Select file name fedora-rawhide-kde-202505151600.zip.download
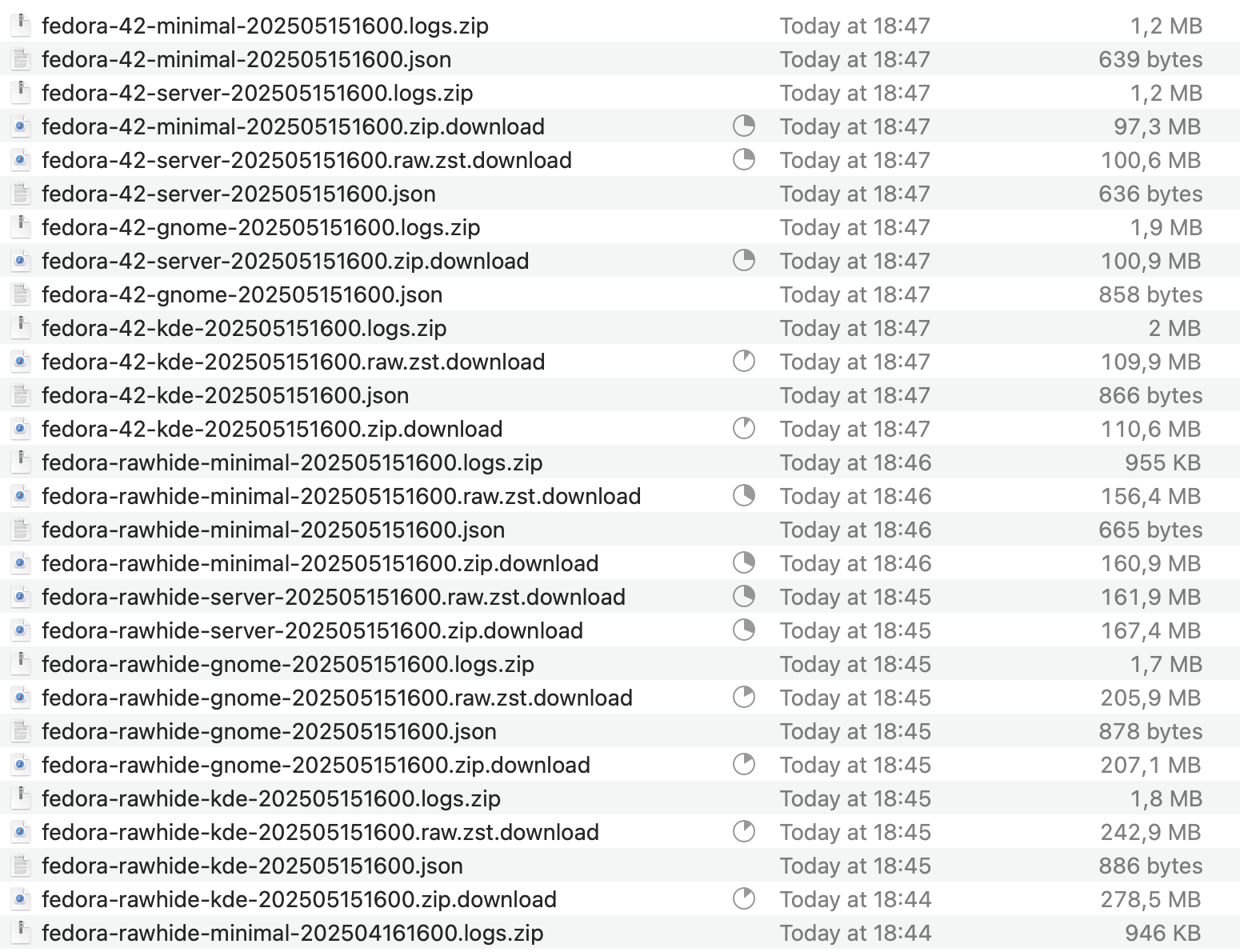This screenshot has height=952, width=1240. point(299,899)
